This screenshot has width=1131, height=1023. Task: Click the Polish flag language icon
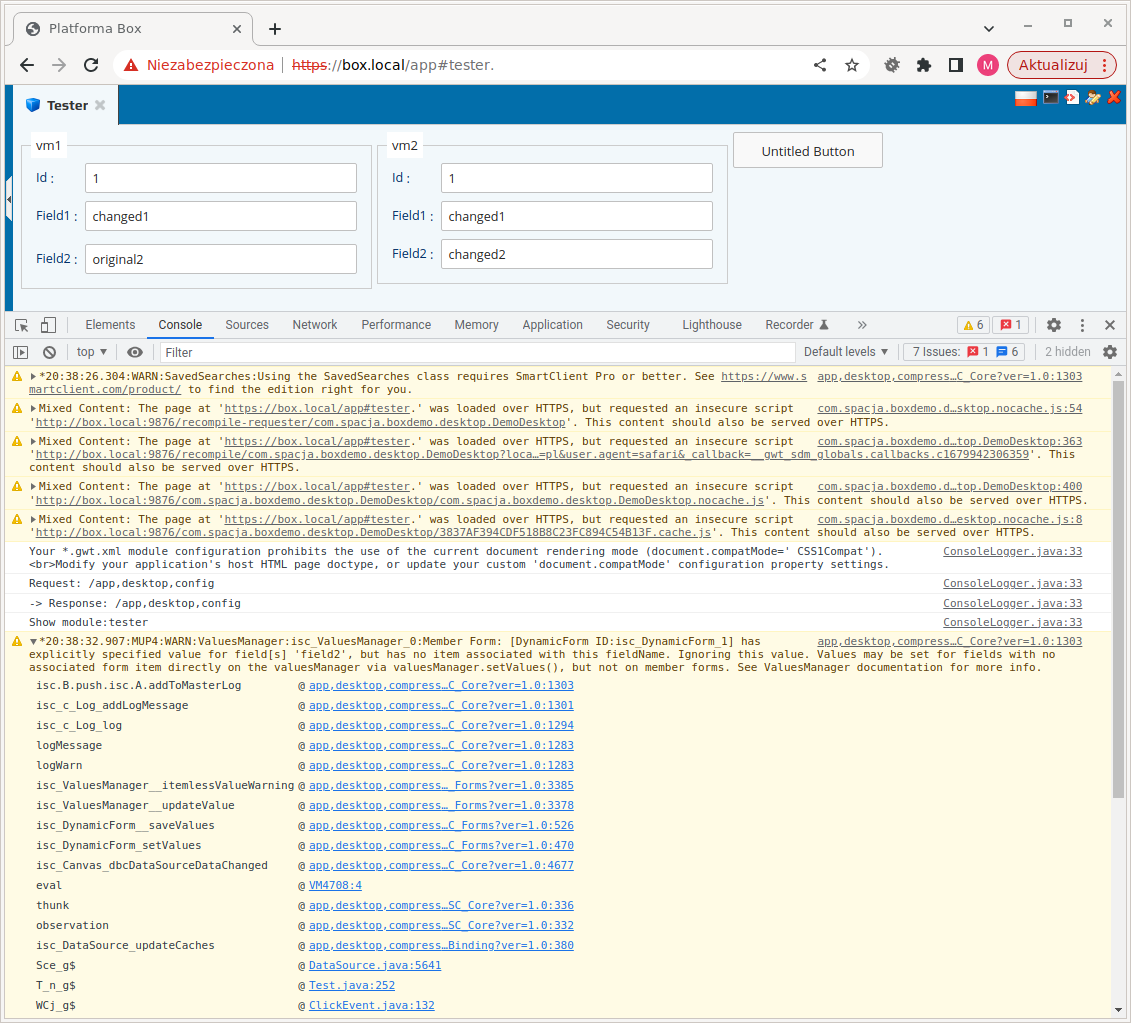coord(1025,98)
